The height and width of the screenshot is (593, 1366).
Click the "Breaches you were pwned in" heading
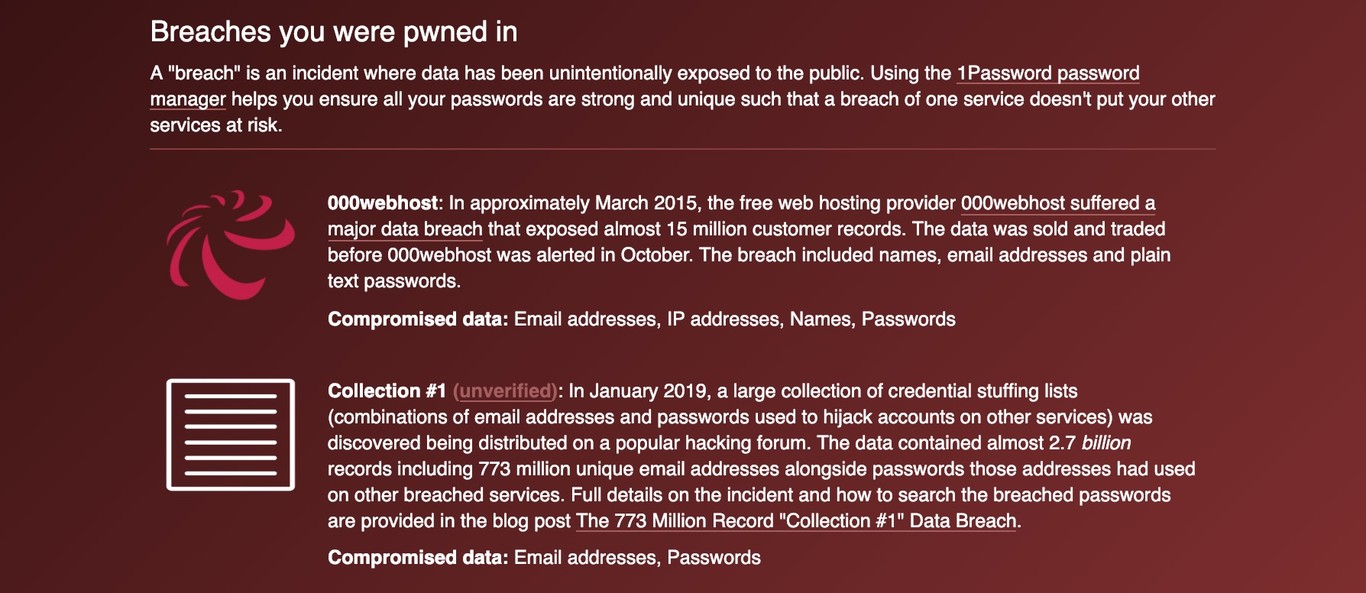pyautogui.click(x=333, y=32)
